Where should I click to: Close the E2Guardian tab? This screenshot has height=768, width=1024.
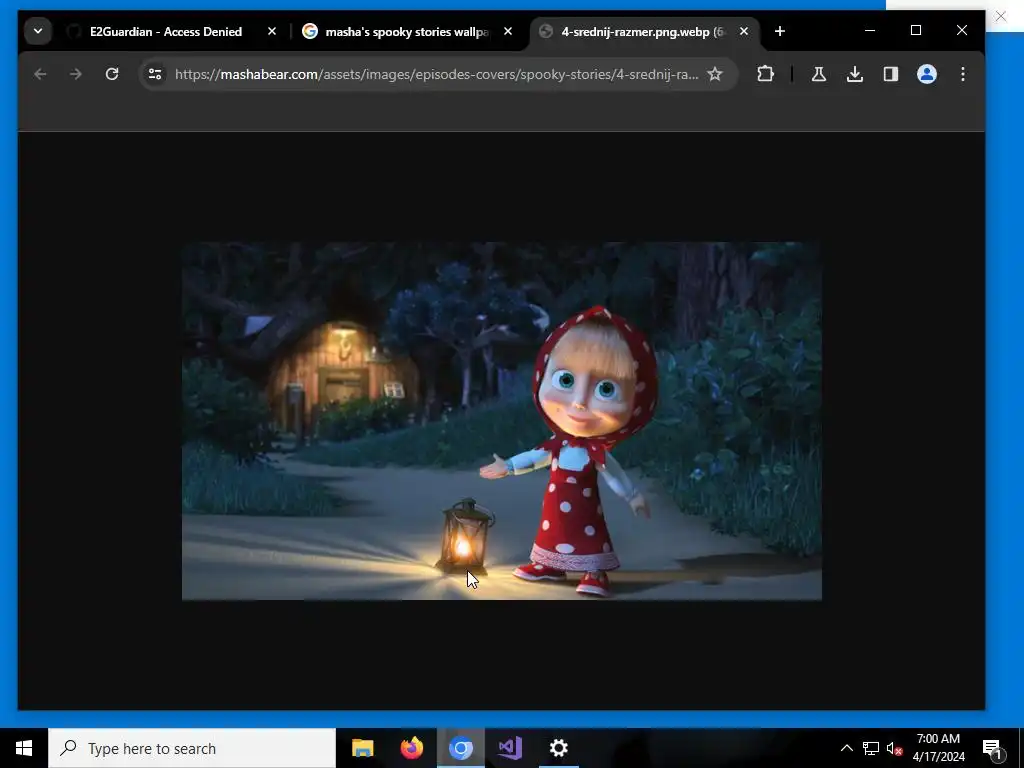point(272,31)
